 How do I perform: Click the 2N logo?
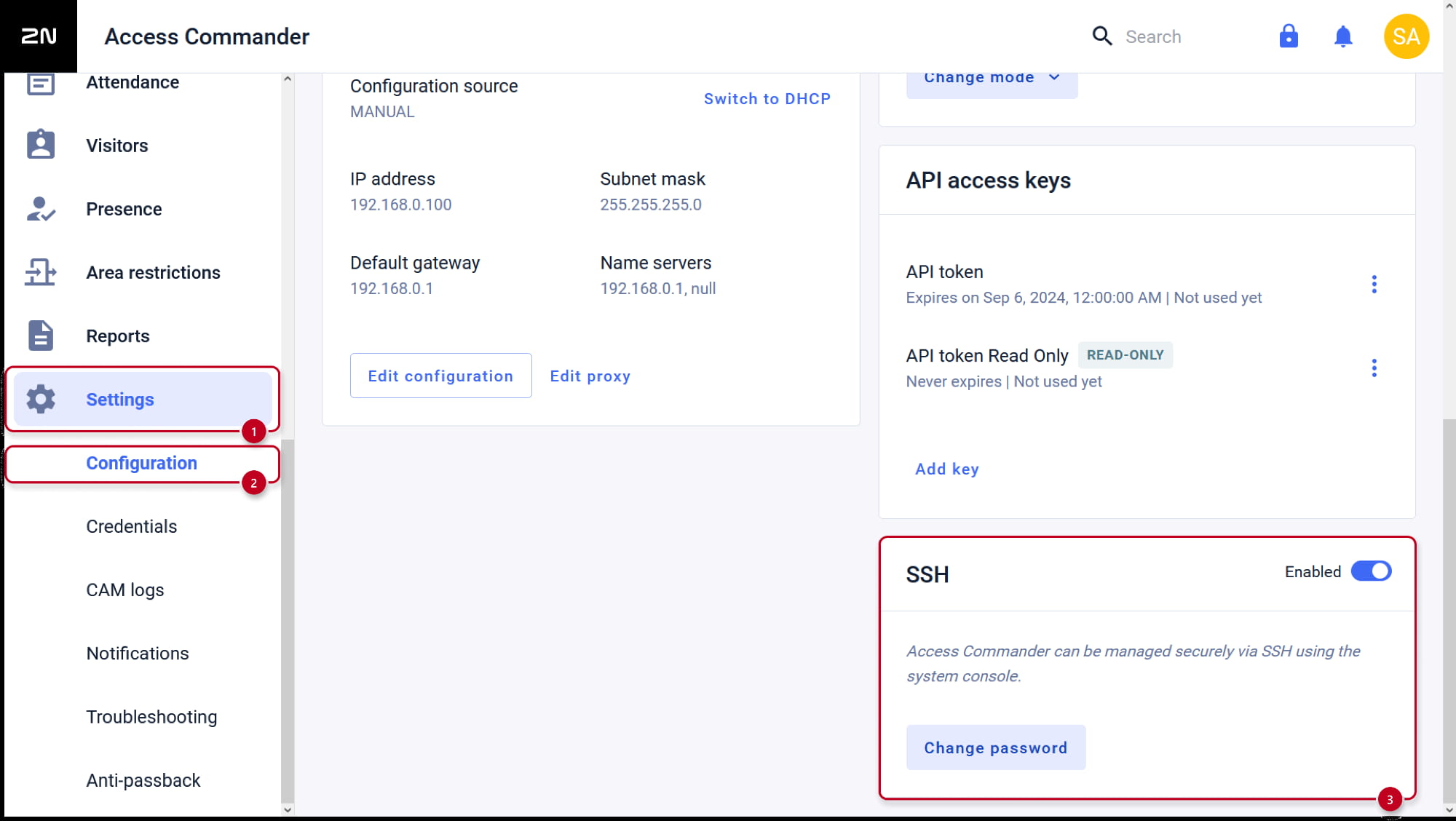coord(39,36)
